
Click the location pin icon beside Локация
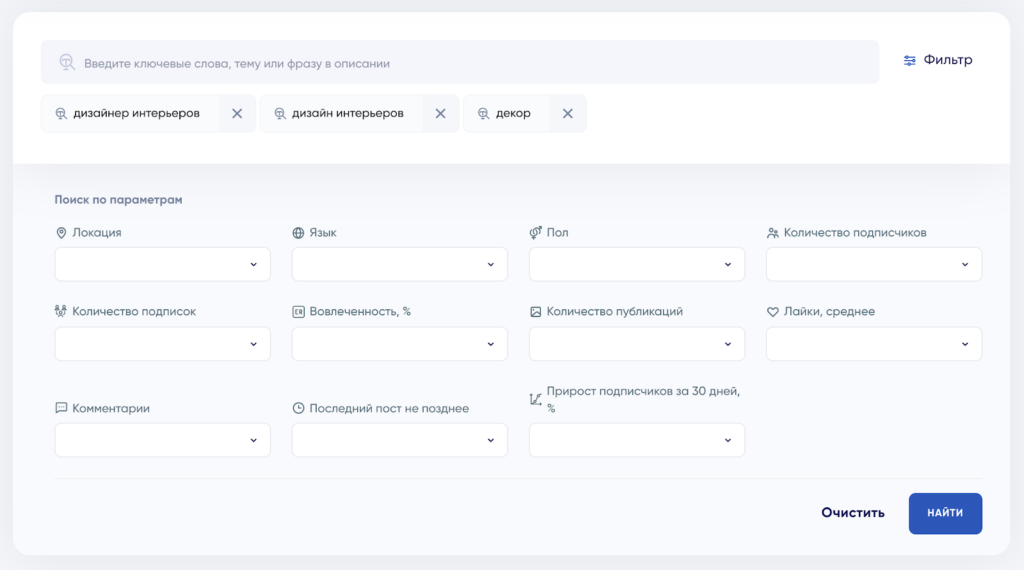point(61,232)
